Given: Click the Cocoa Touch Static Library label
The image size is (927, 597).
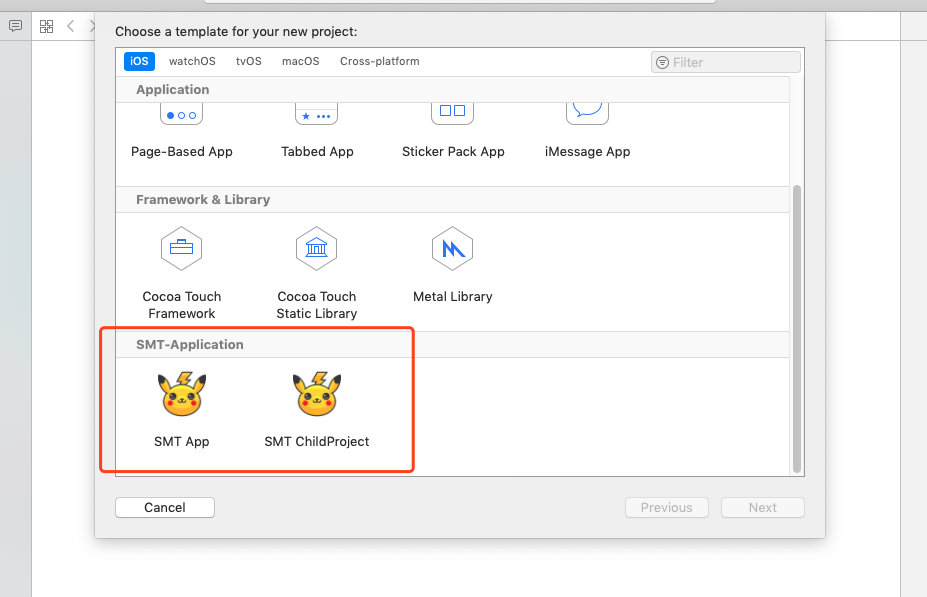Looking at the screenshot, I should point(316,304).
